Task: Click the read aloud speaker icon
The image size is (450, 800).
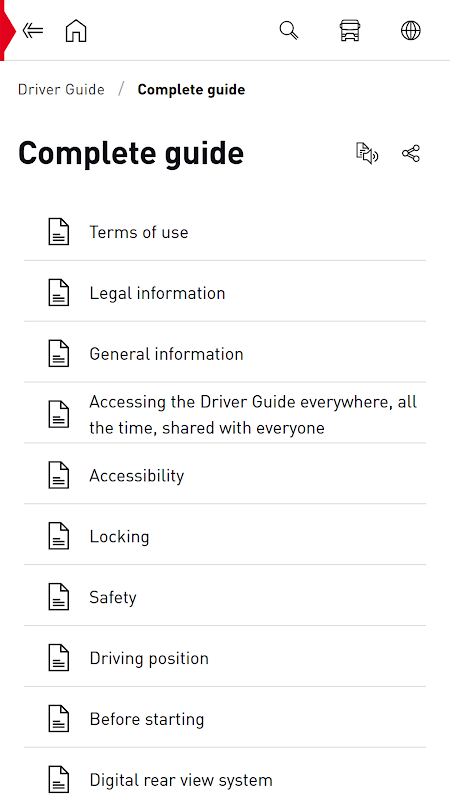Action: pos(367,154)
